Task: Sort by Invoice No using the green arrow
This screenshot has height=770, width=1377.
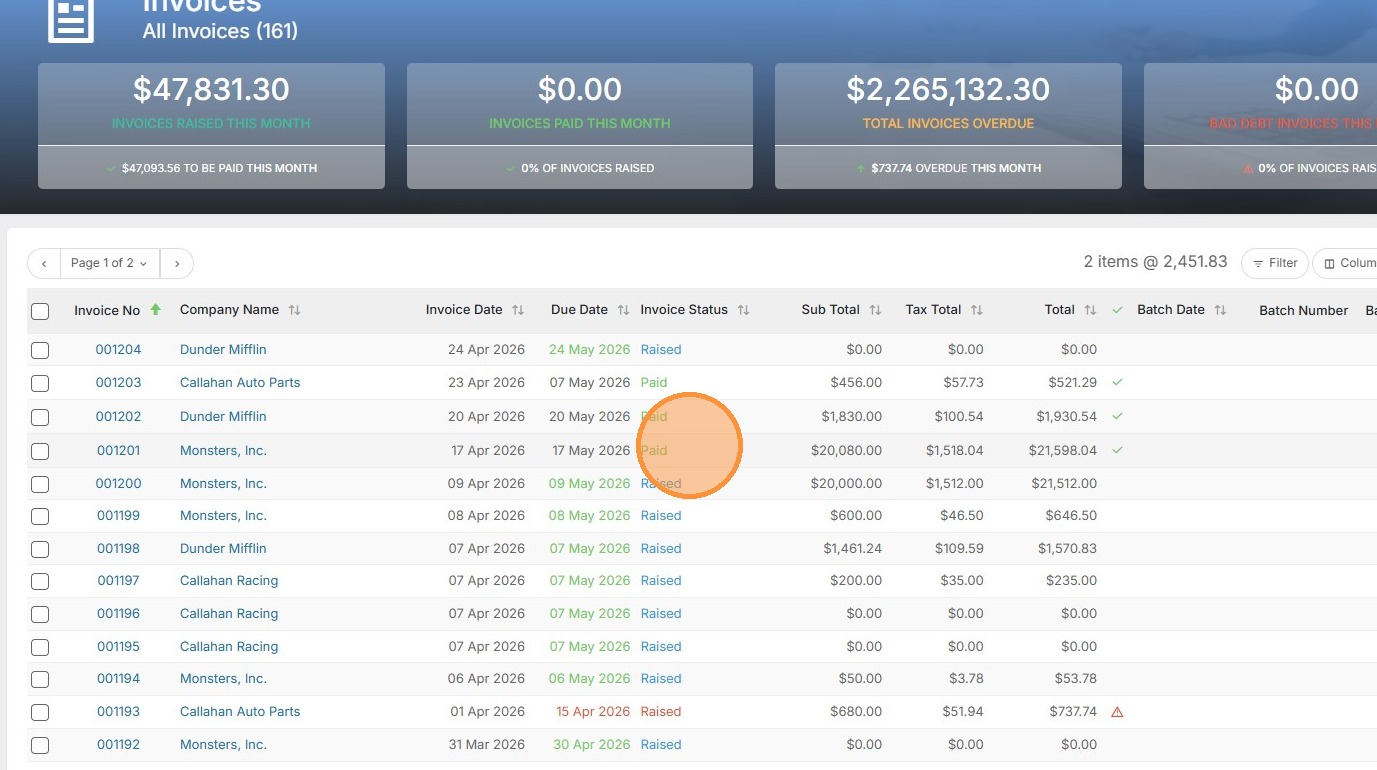Action: point(155,310)
